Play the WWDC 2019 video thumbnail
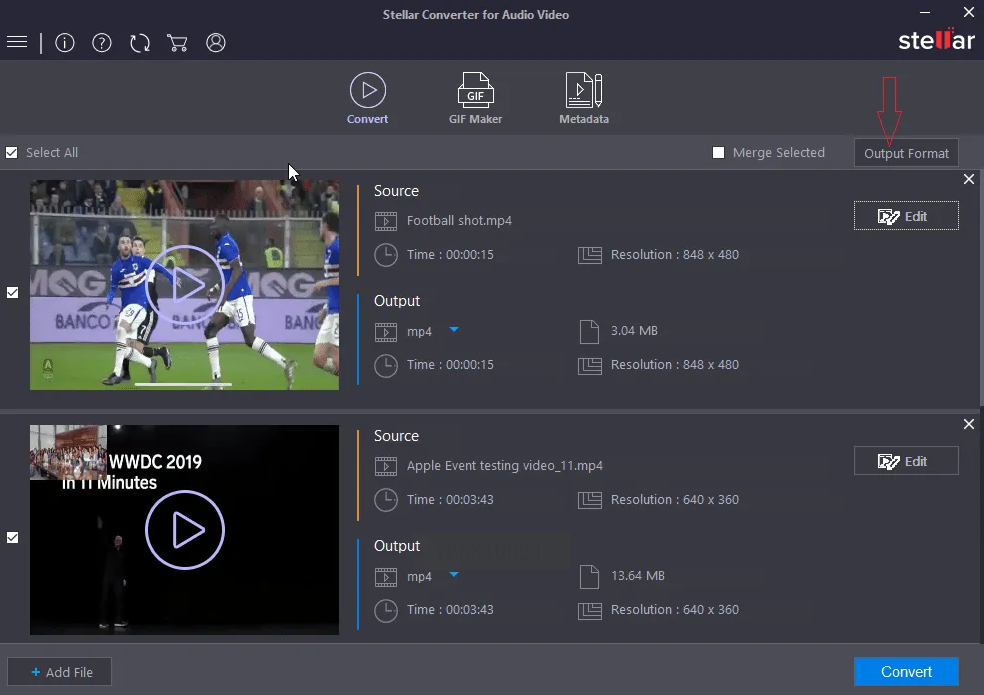984x695 pixels. tap(185, 531)
